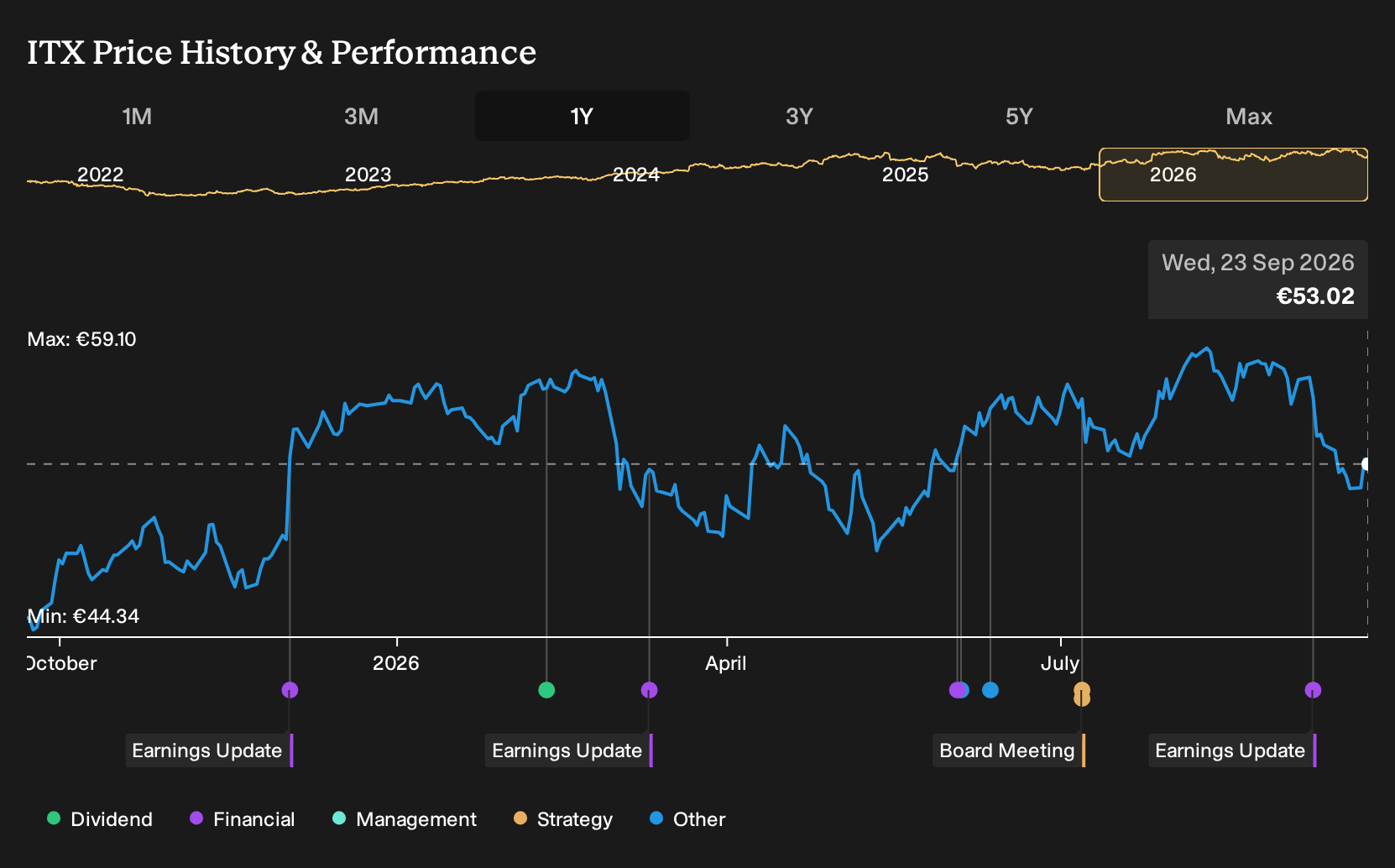Switch to the 5Y range tab
This screenshot has height=868, width=1395.
1019,116
